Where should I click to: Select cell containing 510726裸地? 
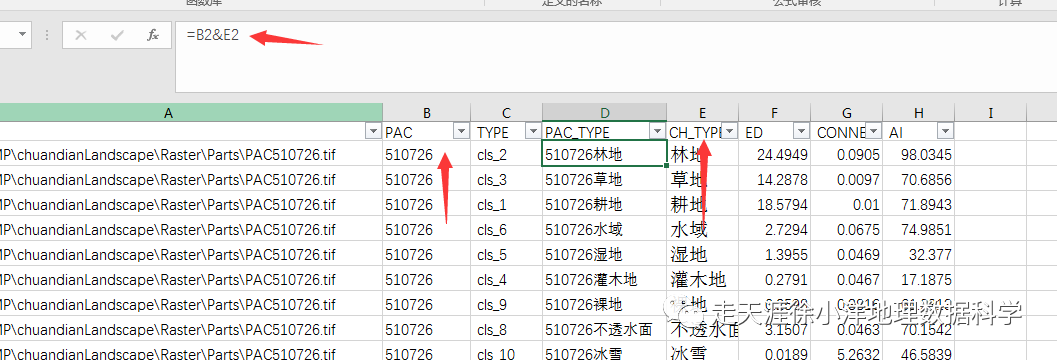point(605,304)
